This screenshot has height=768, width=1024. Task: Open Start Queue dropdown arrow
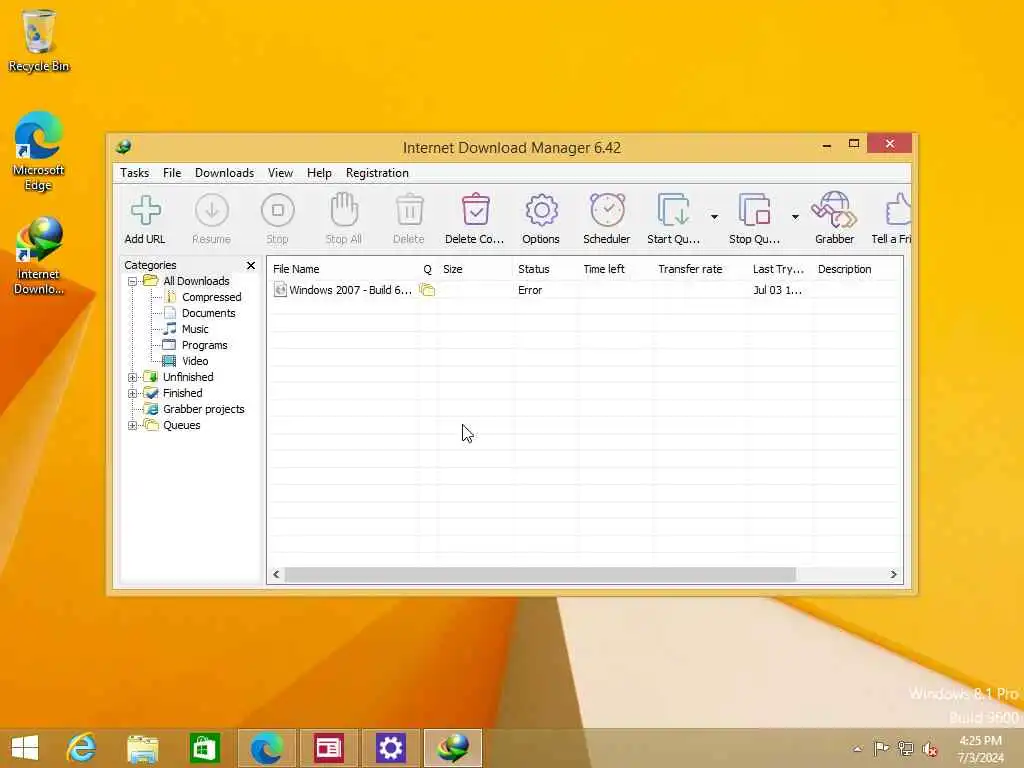[714, 217]
